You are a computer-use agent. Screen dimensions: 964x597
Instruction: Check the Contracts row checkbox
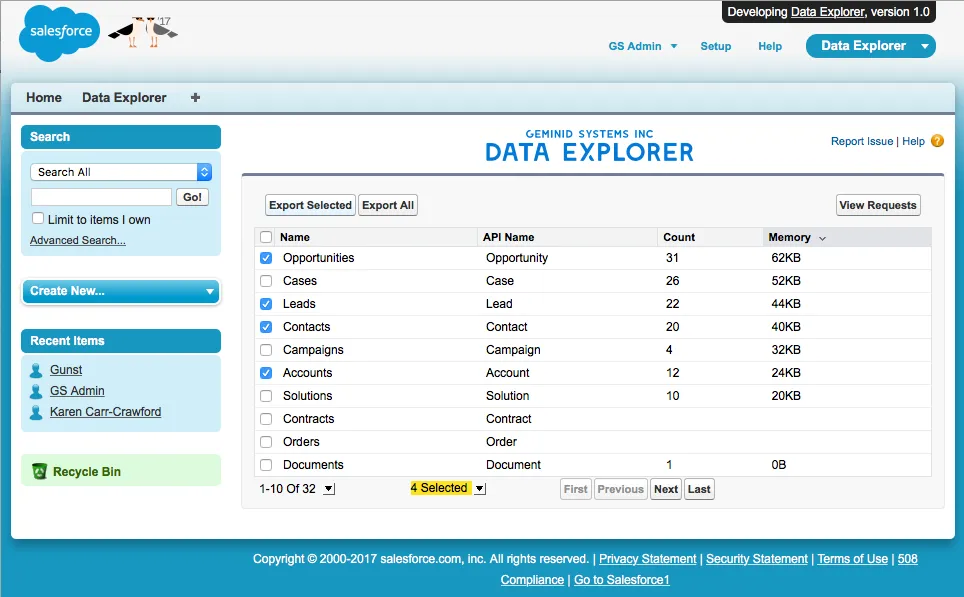click(x=266, y=419)
